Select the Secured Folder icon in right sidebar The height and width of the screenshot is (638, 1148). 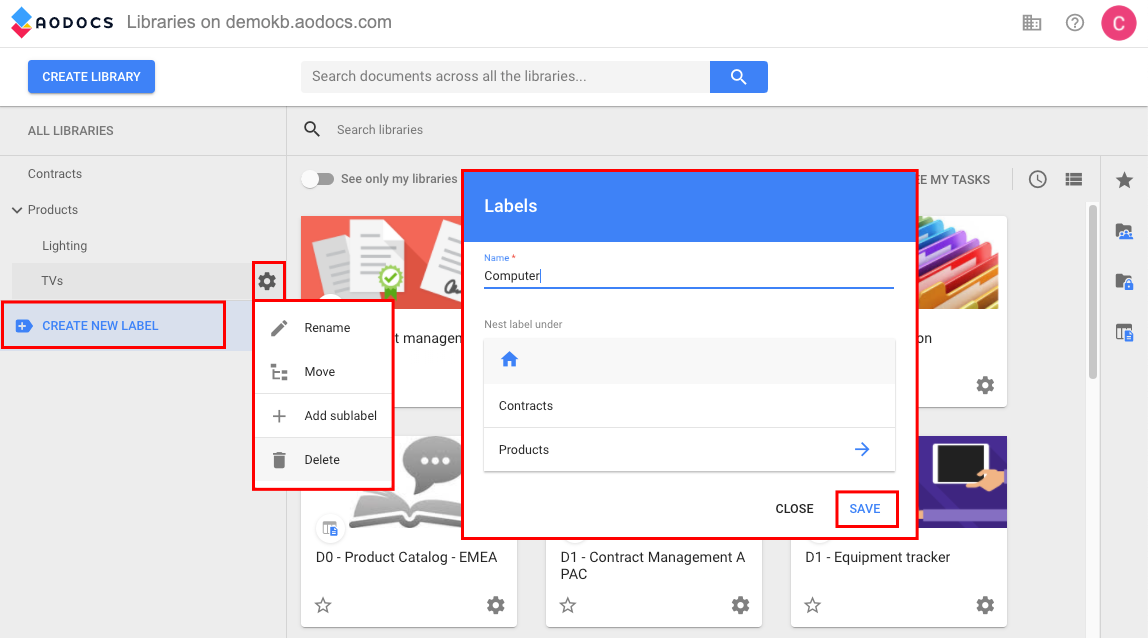click(x=1125, y=281)
